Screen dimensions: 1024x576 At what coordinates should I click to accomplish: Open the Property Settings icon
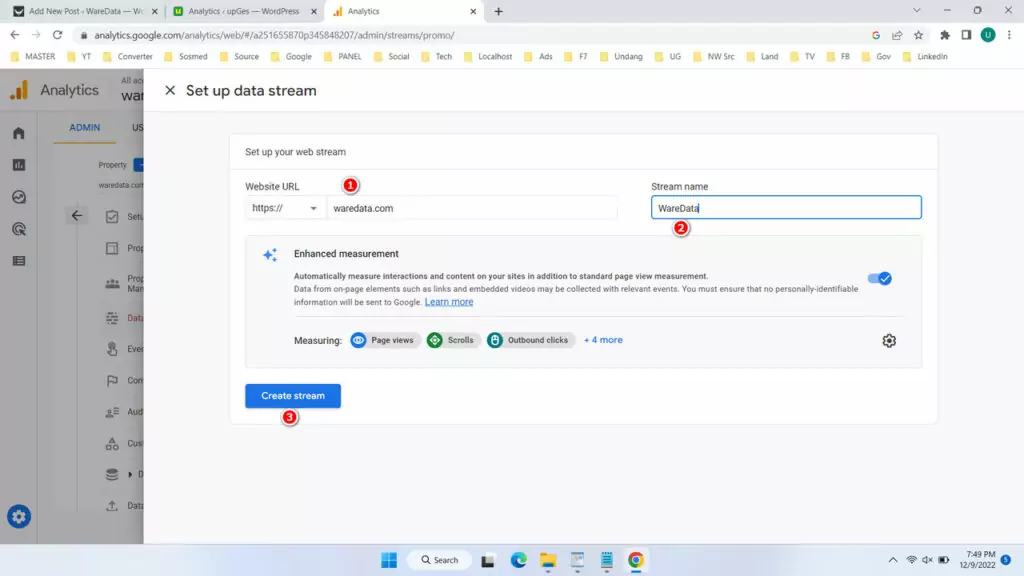(112, 248)
